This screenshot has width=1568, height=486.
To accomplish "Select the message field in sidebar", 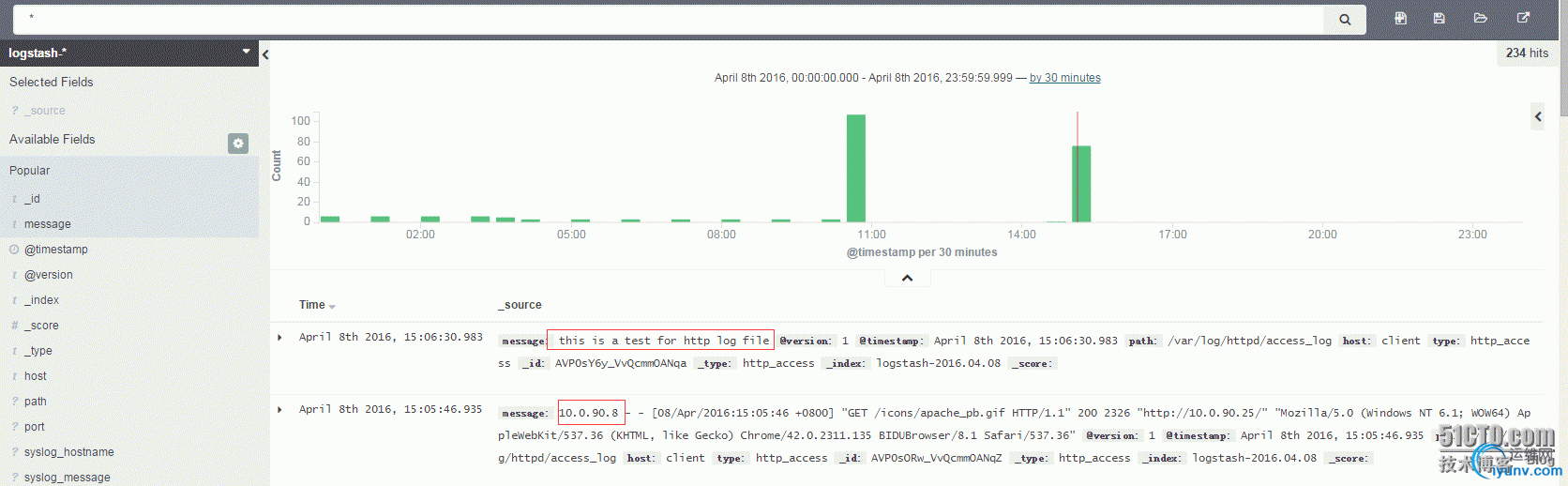I will pyautogui.click(x=48, y=224).
